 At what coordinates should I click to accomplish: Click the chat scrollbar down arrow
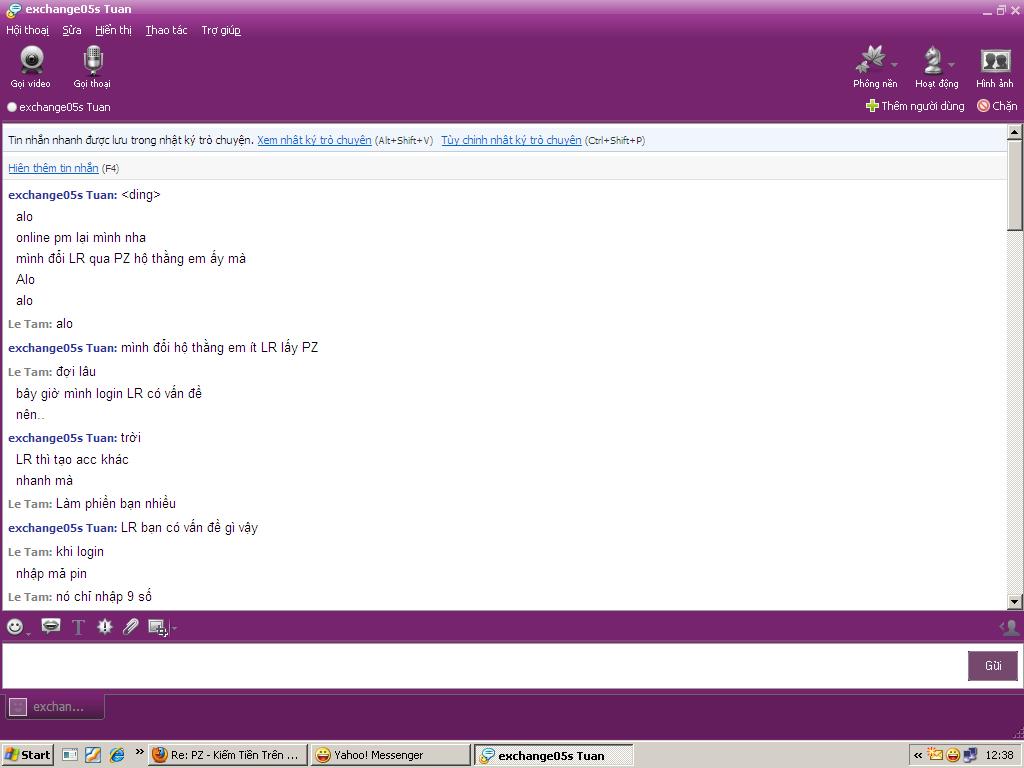1014,601
